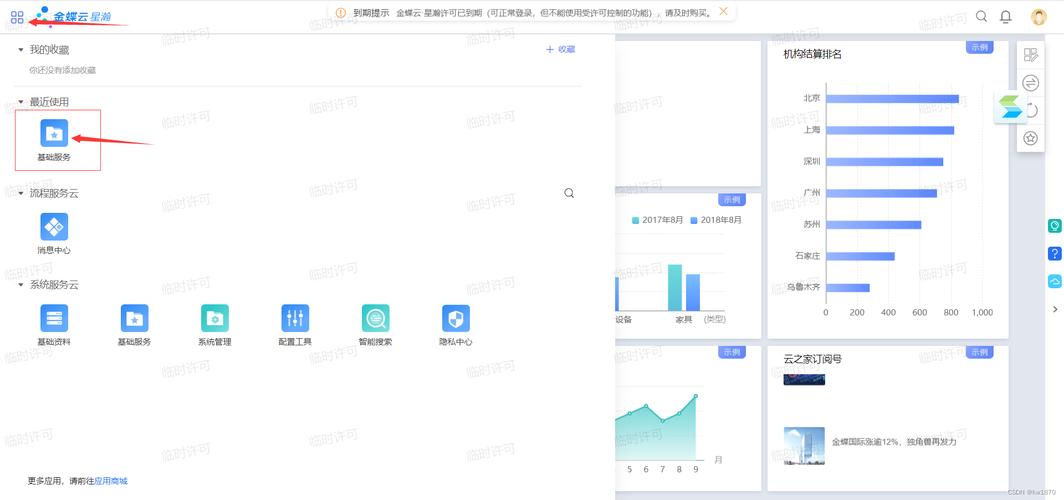
Task: Click the 示例 badge on 机构结算排名 card
Action: point(979,47)
